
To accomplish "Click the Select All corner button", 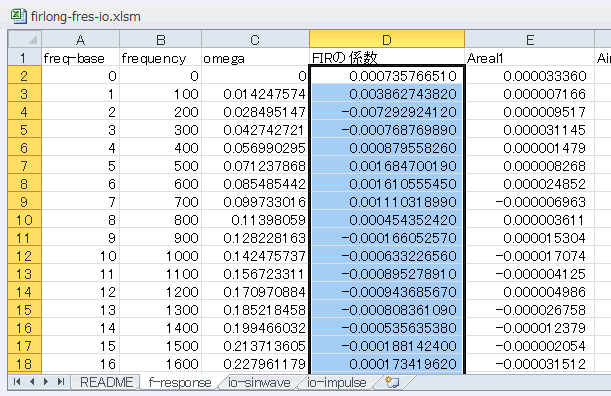I will (x=25, y=39).
